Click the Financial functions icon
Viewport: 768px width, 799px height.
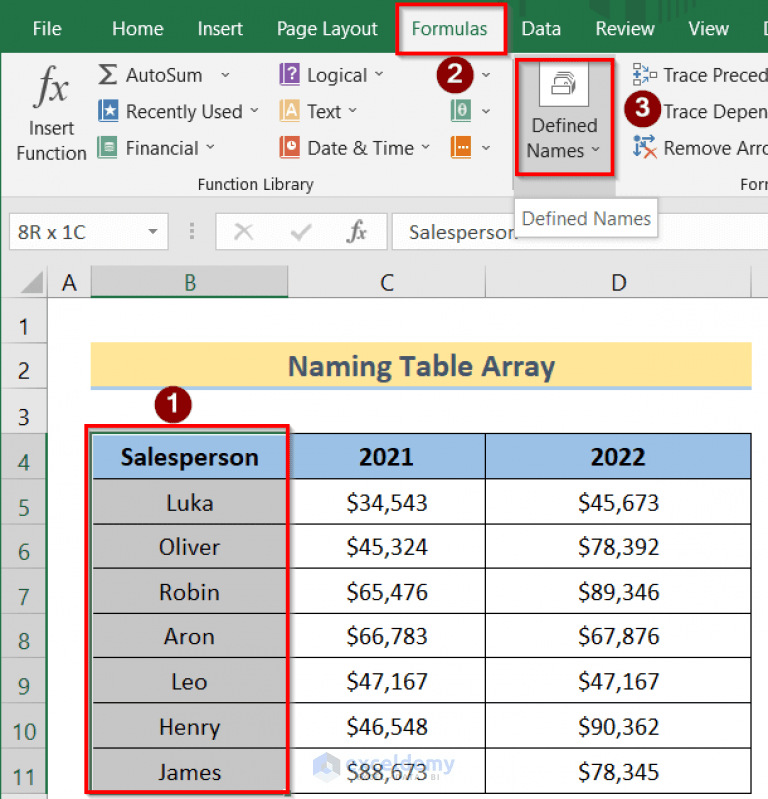coord(108,148)
